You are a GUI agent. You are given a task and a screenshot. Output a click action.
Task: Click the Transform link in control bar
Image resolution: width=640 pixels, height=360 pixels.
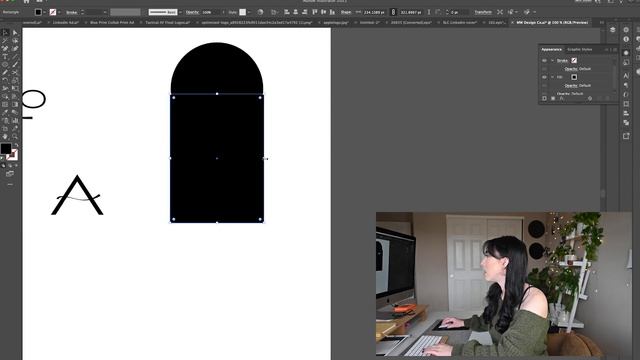483,12
